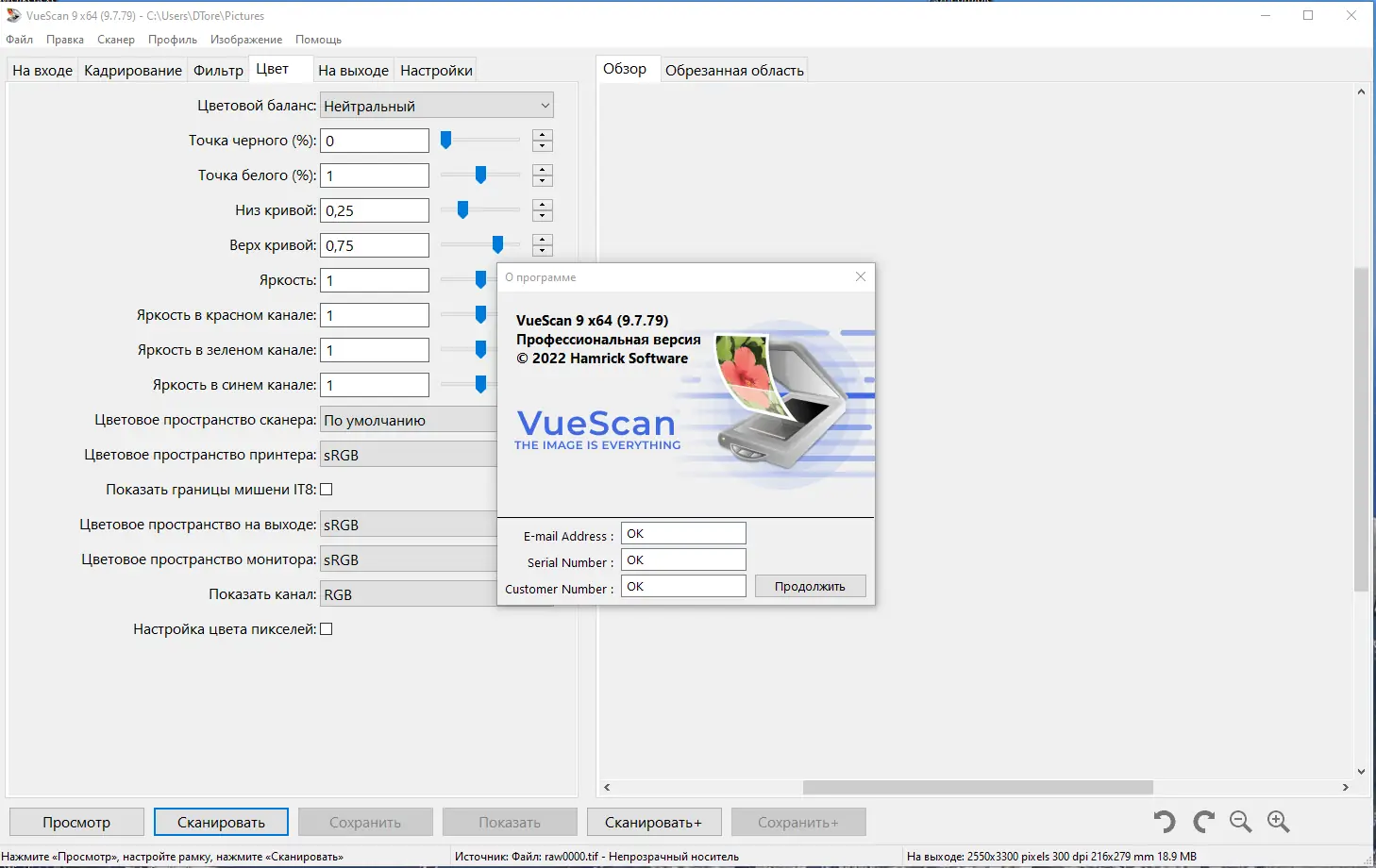Switch to the Обрезанная область tab
This screenshot has width=1376, height=868.
coord(734,69)
